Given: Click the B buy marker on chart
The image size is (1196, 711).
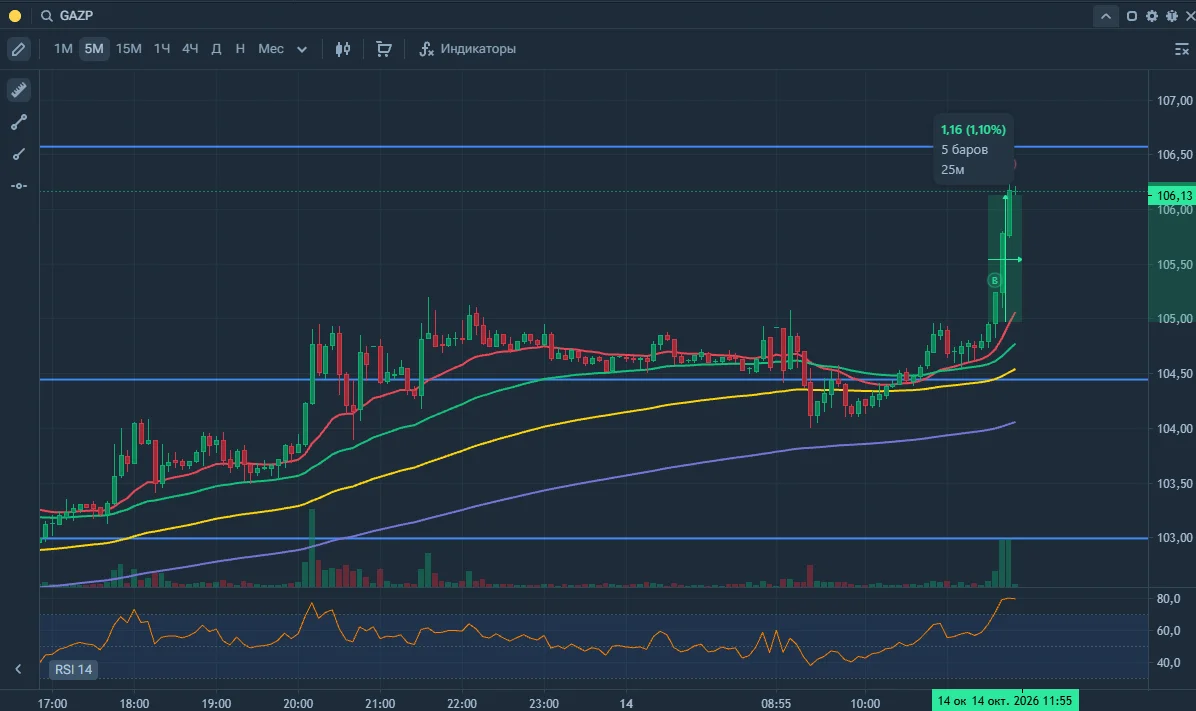Looking at the screenshot, I should pos(995,281).
